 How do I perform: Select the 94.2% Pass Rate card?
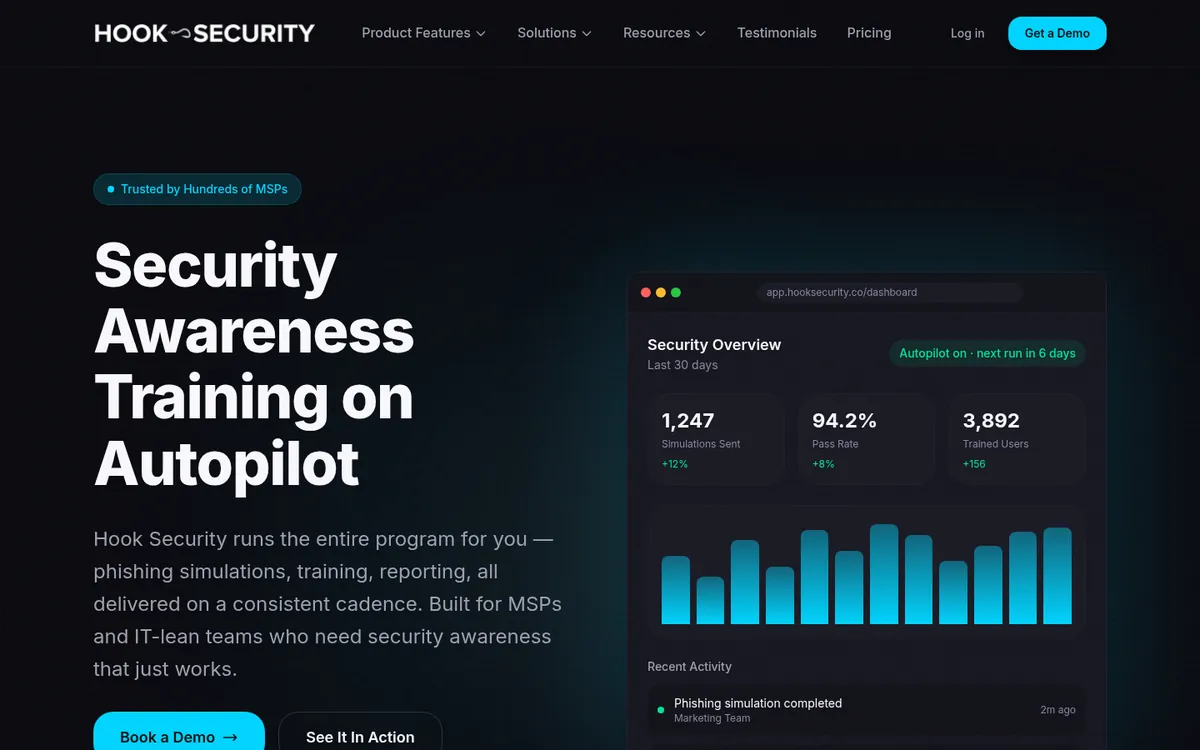[866, 440]
